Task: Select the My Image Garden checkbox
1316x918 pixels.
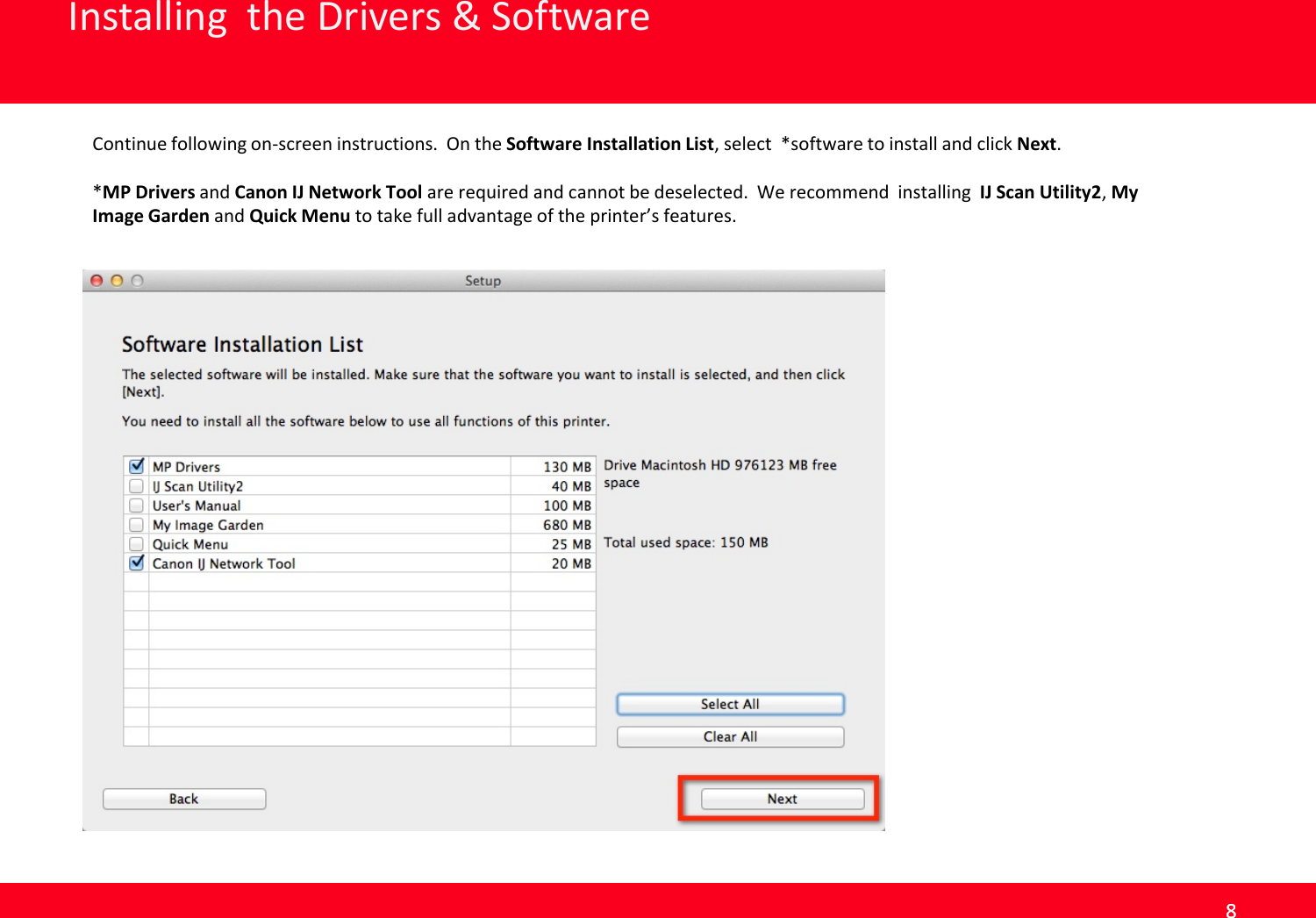Action: [136, 524]
